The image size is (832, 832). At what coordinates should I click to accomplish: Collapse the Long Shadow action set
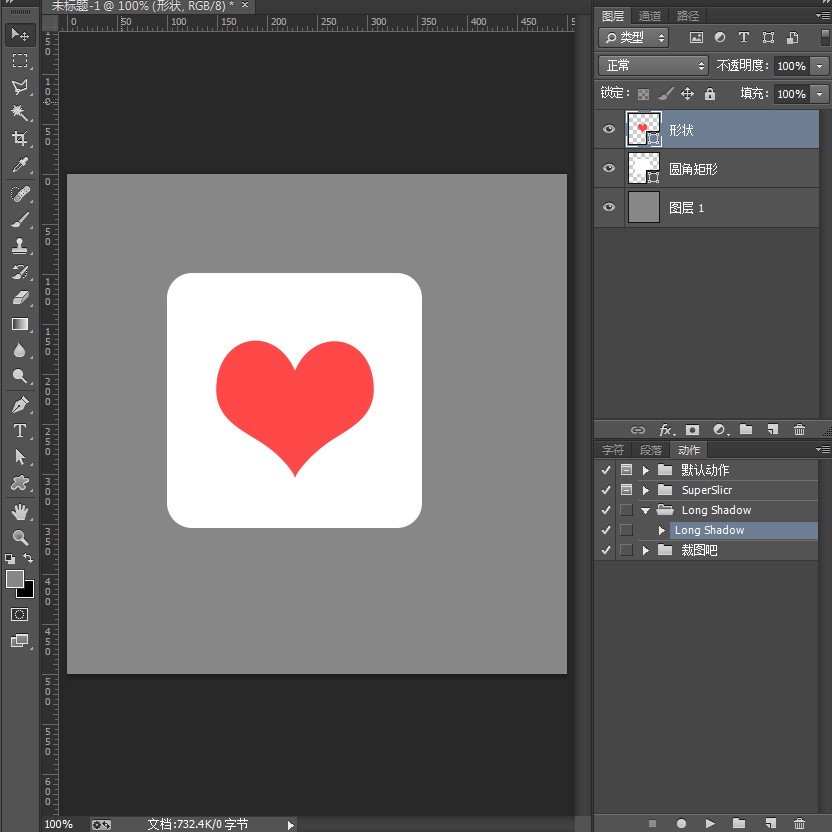[645, 510]
